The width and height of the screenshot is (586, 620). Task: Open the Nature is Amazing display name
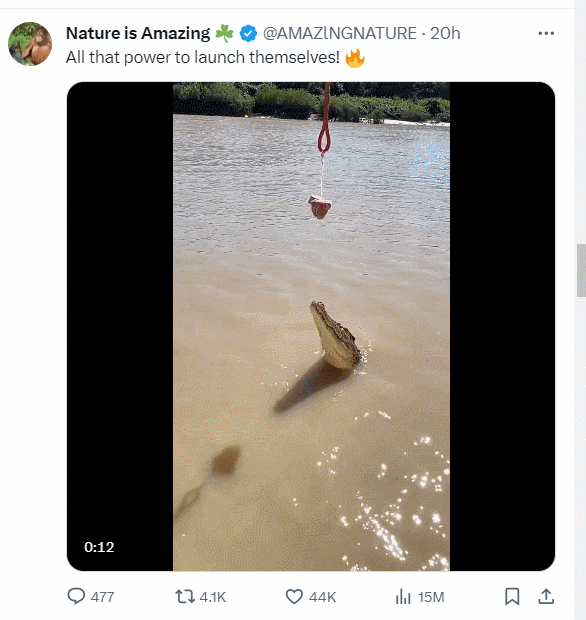click(138, 33)
